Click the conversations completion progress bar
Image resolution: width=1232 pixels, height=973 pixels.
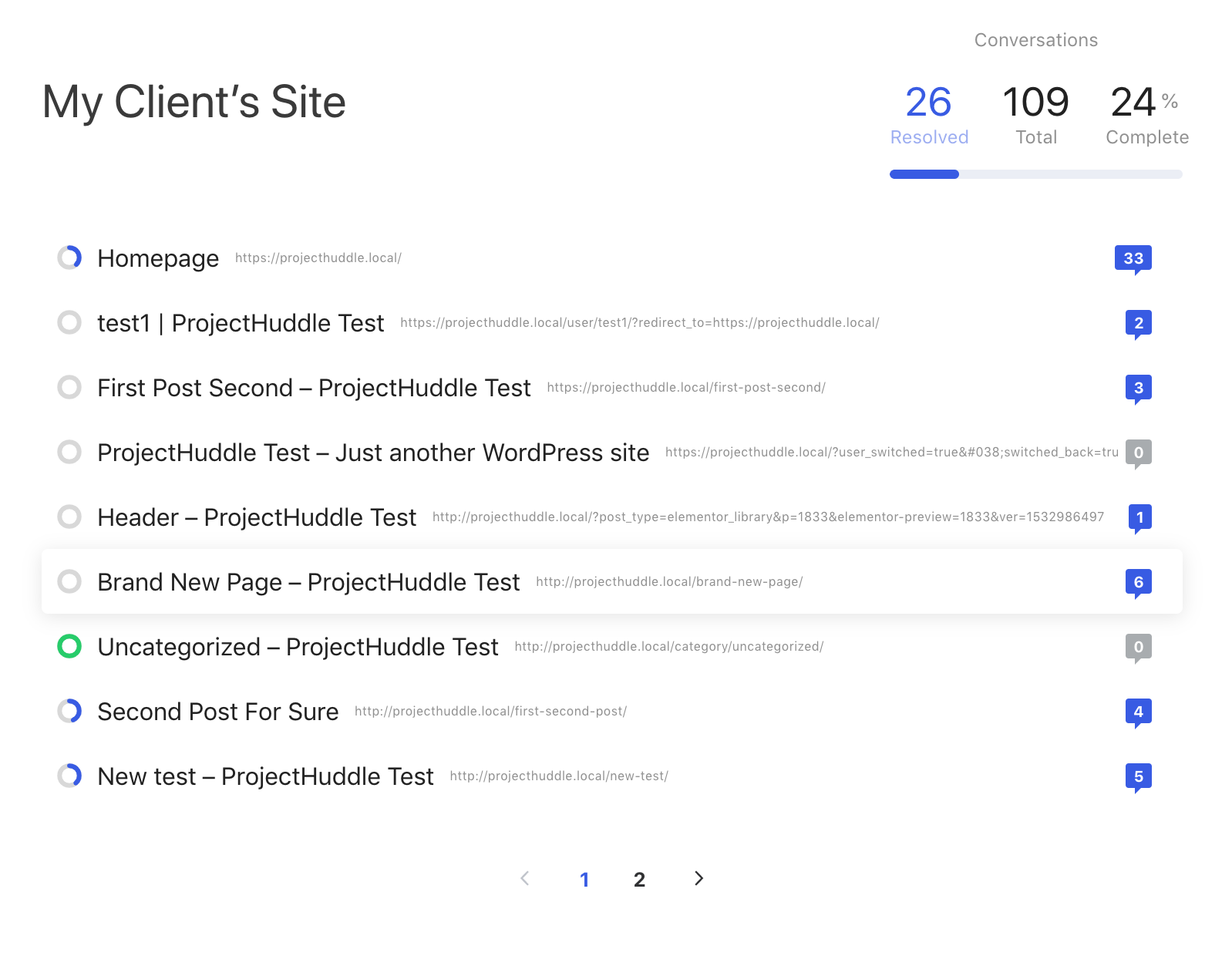[x=1035, y=174]
